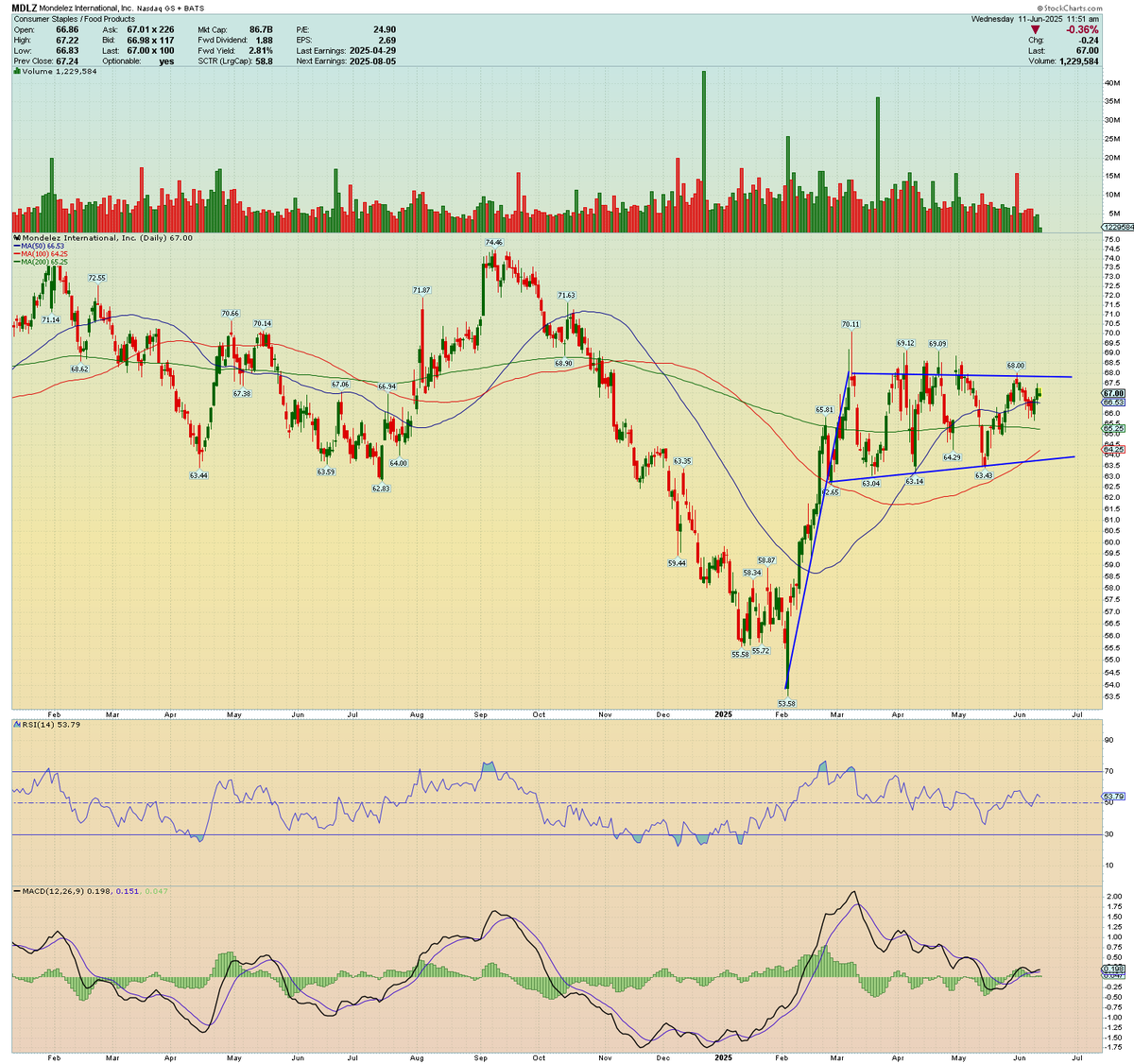Click the 74.46 September peak price label
Image resolution: width=1134 pixels, height=1064 pixels.
coord(494,243)
